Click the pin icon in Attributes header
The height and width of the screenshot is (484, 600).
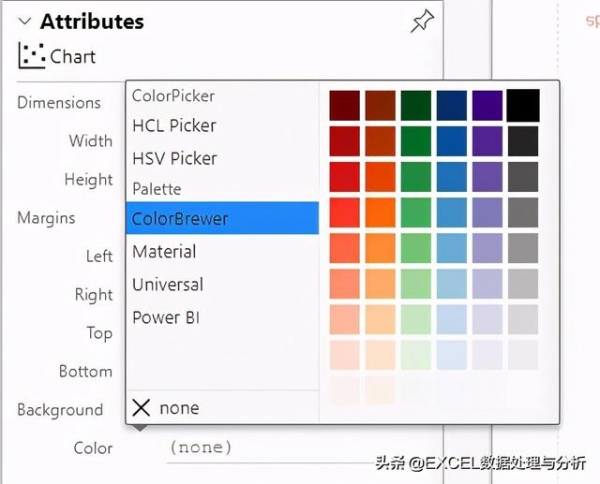pyautogui.click(x=422, y=22)
